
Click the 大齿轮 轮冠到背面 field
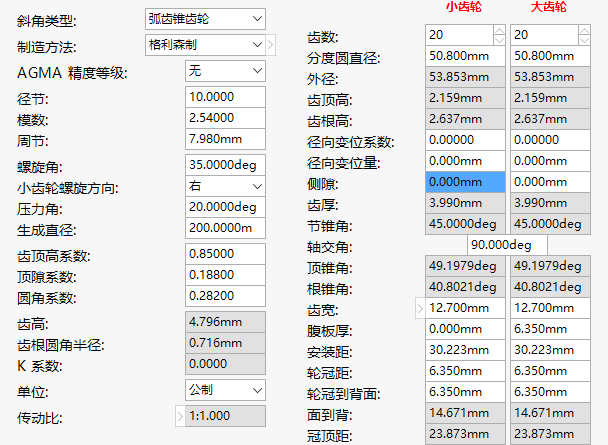pos(551,392)
